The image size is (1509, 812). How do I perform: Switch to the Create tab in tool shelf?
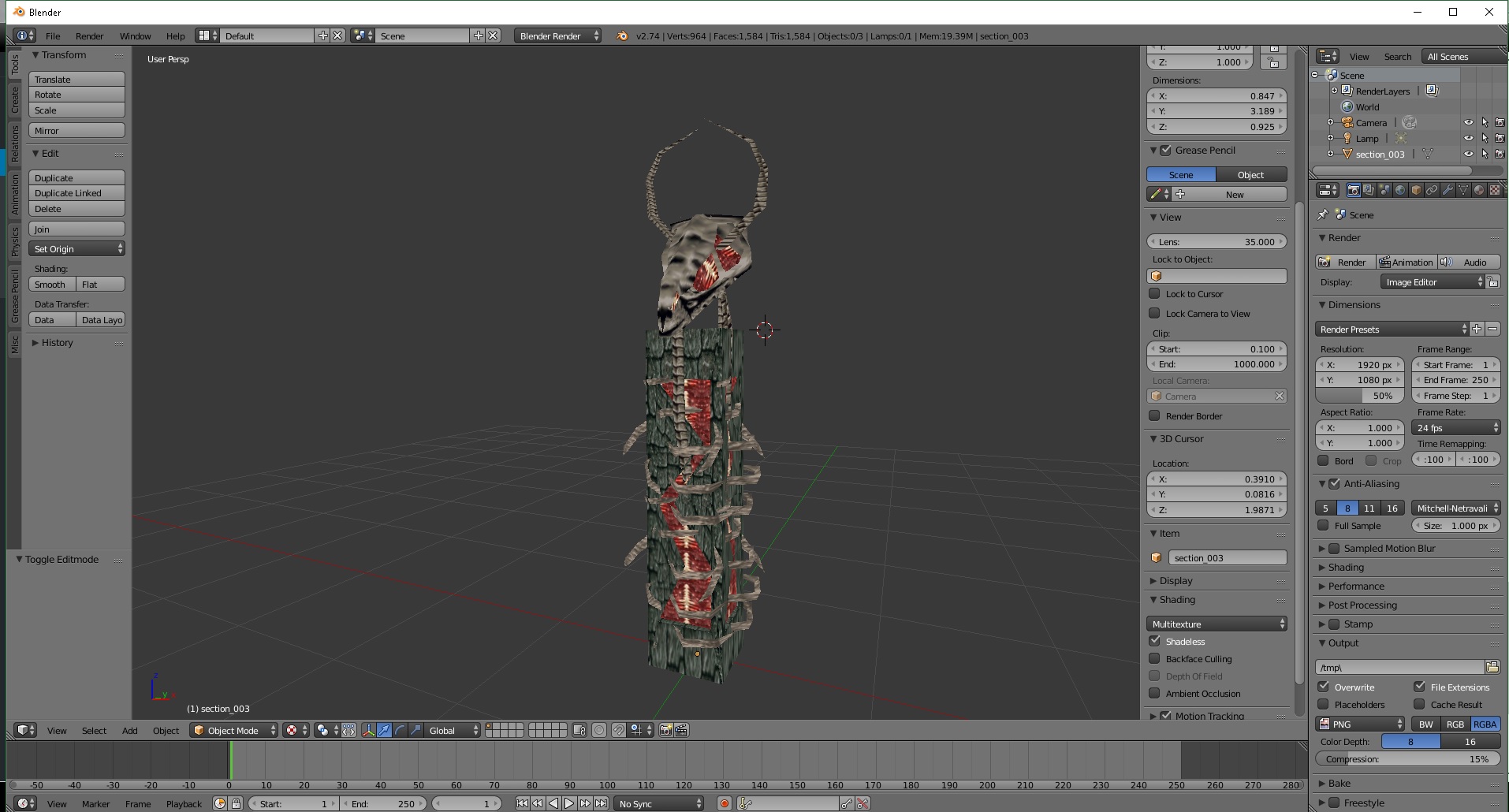click(14, 99)
